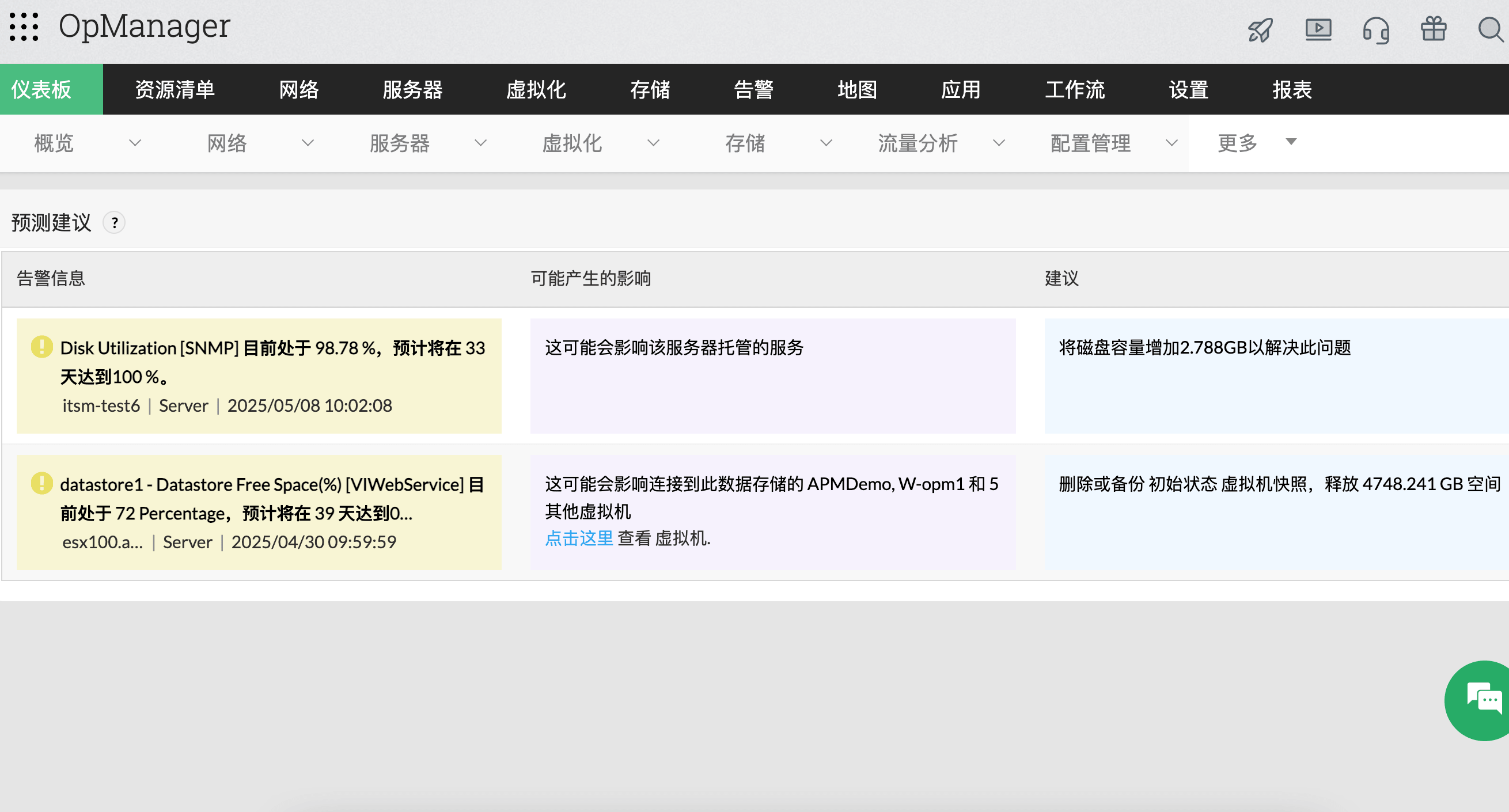Viewport: 1509px width, 812px height.
Task: Expand the 存储 dashboard dropdown chevron
Action: 826,143
